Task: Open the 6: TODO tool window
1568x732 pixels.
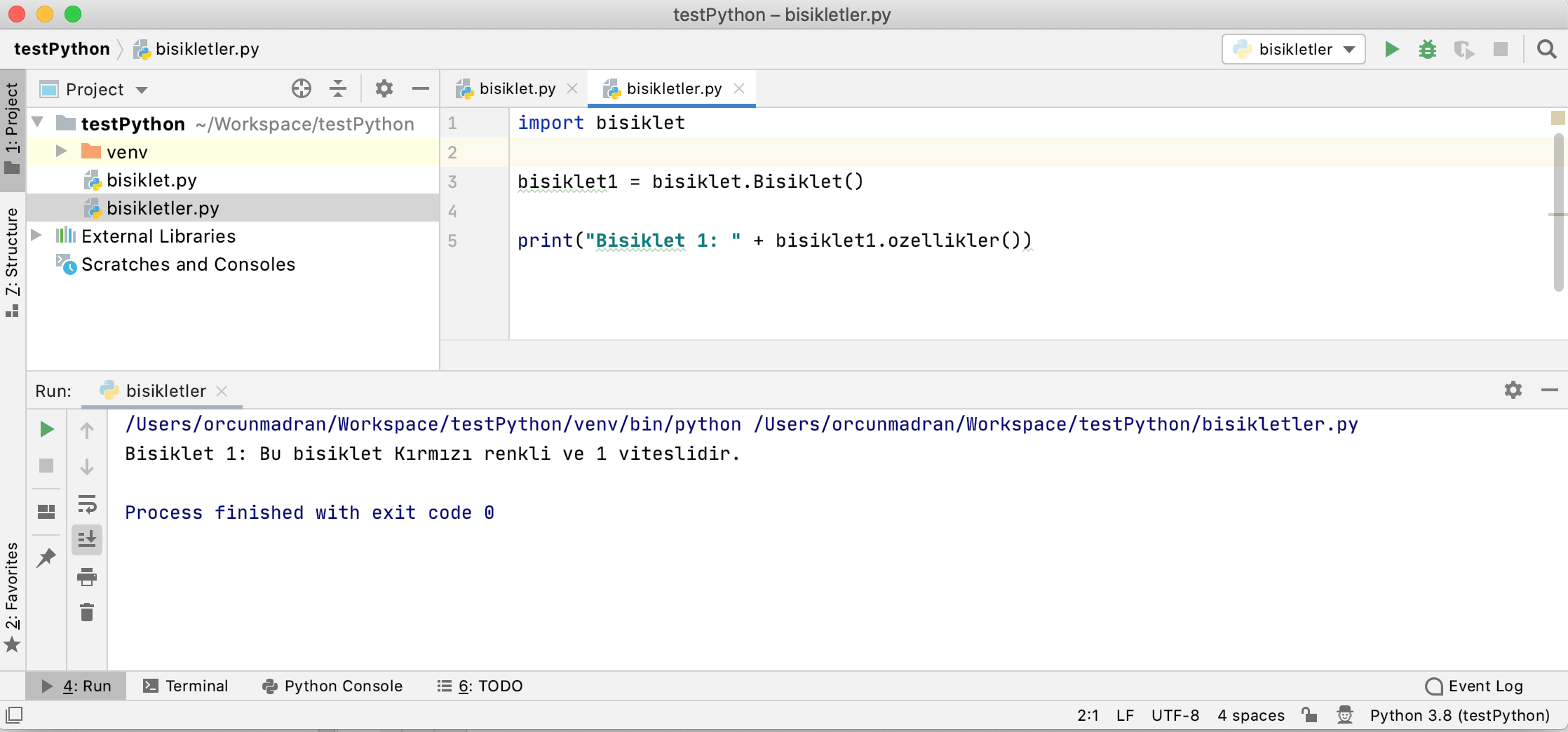Action: pyautogui.click(x=480, y=686)
